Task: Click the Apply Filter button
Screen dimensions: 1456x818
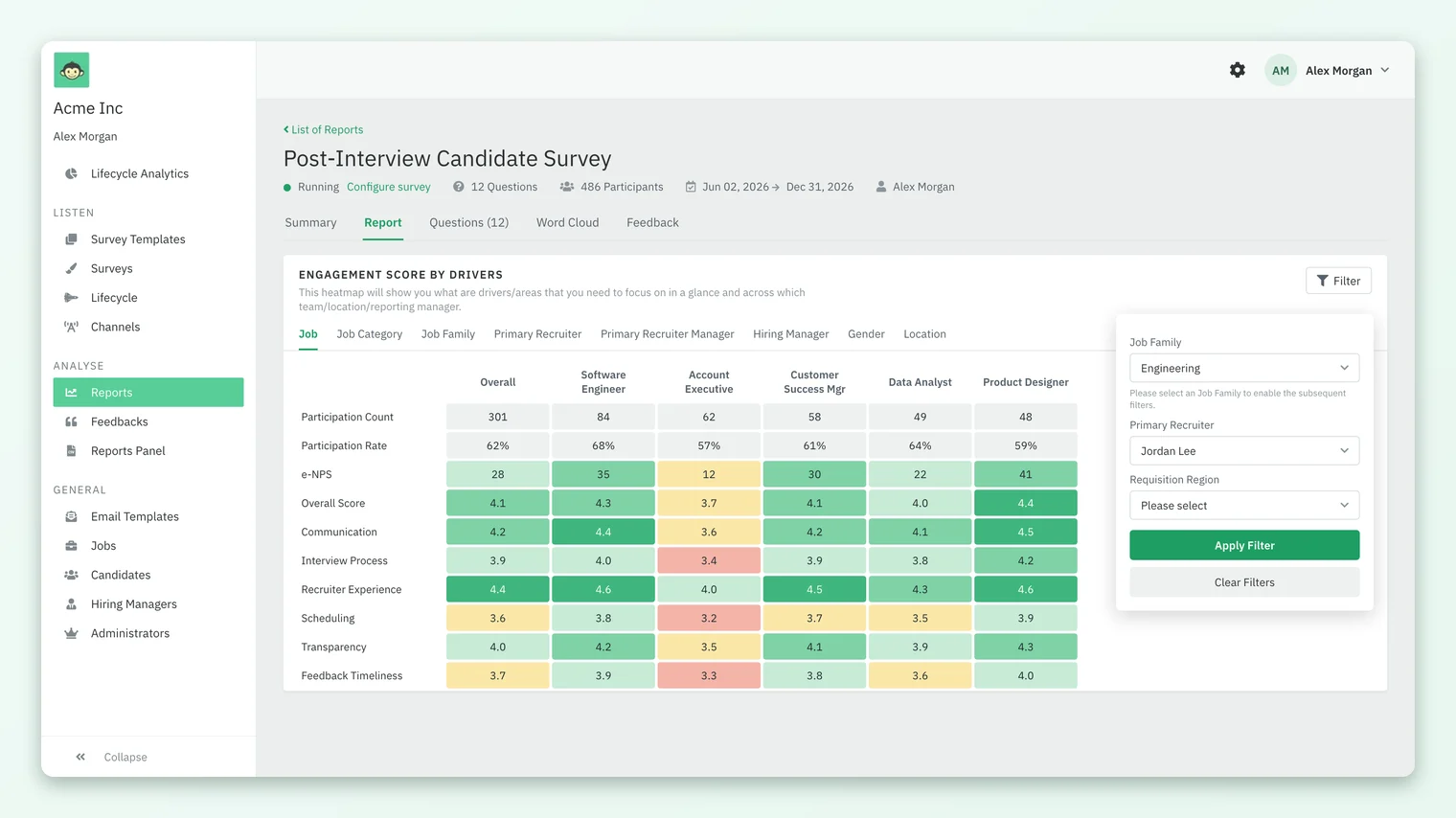Action: (x=1244, y=545)
